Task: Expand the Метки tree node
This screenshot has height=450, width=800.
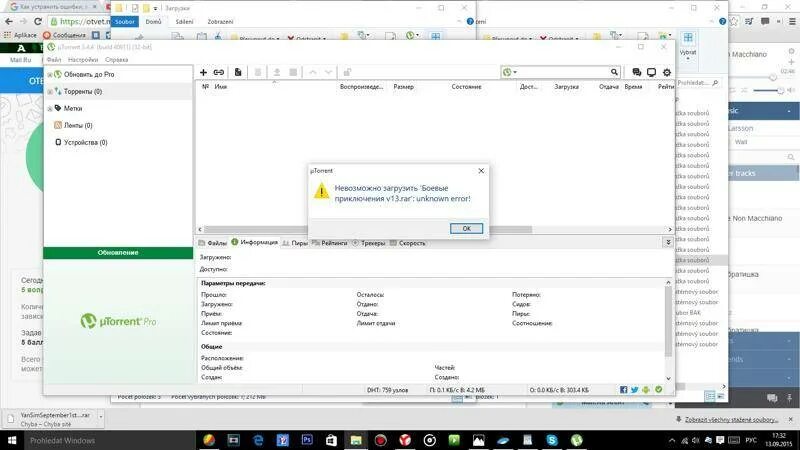Action: [x=50, y=109]
